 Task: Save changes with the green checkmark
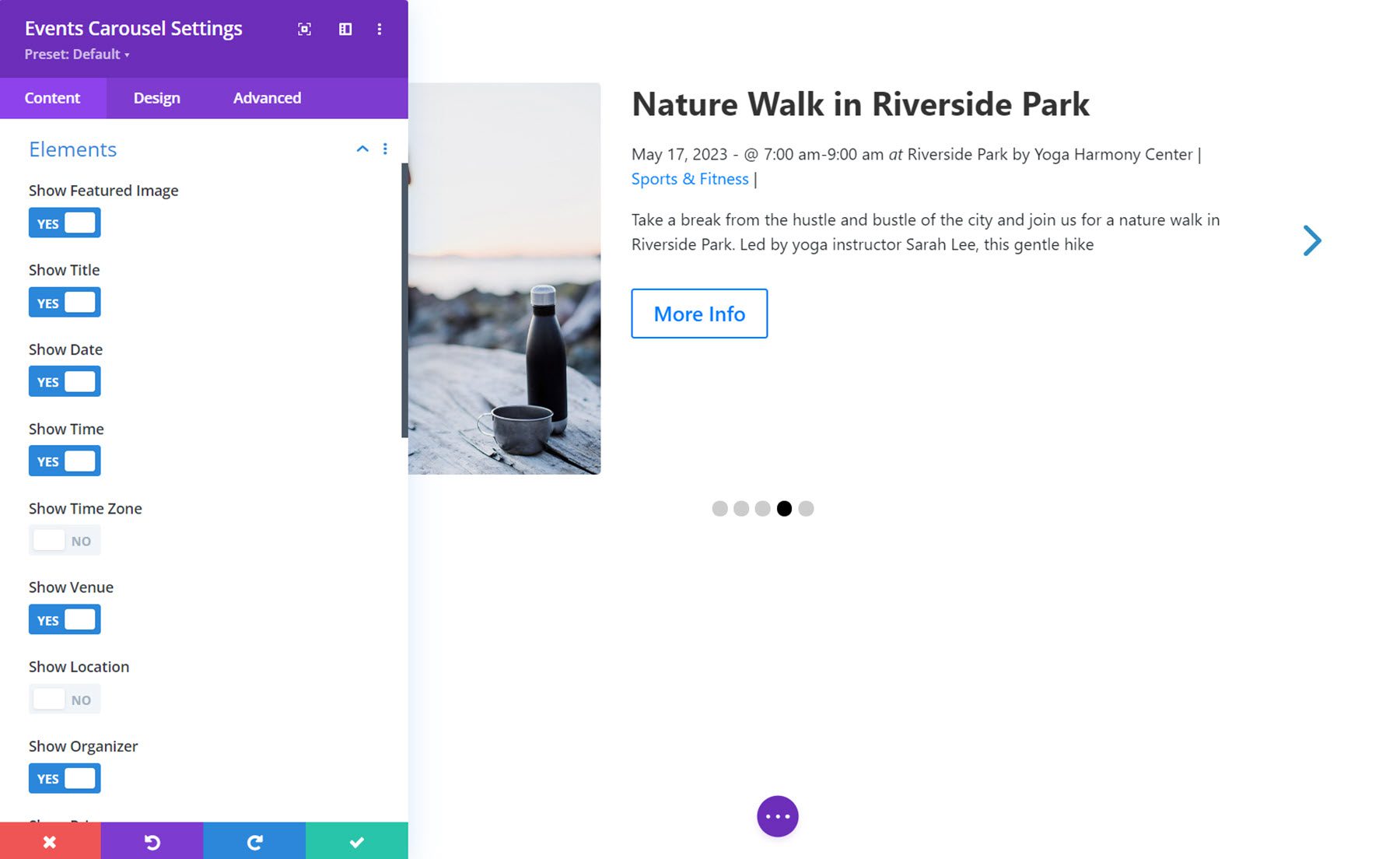pyautogui.click(x=356, y=841)
